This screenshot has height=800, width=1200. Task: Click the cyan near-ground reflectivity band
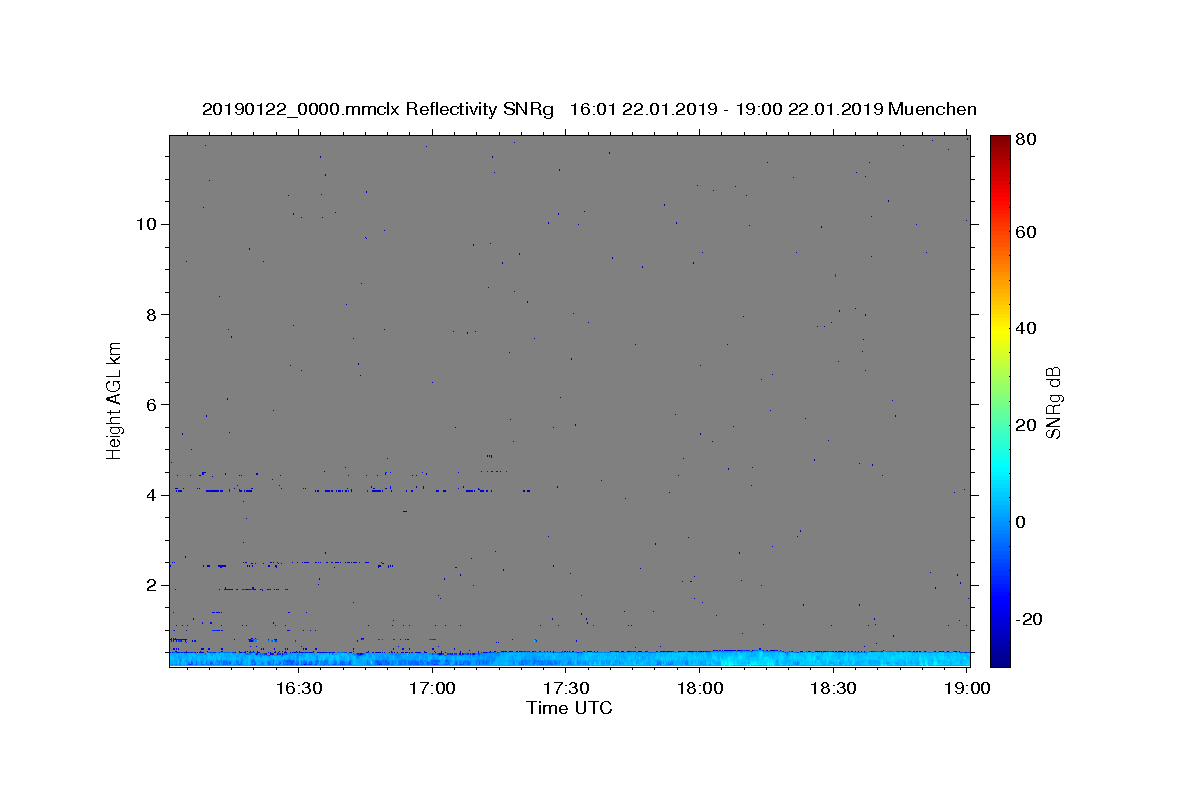569,659
